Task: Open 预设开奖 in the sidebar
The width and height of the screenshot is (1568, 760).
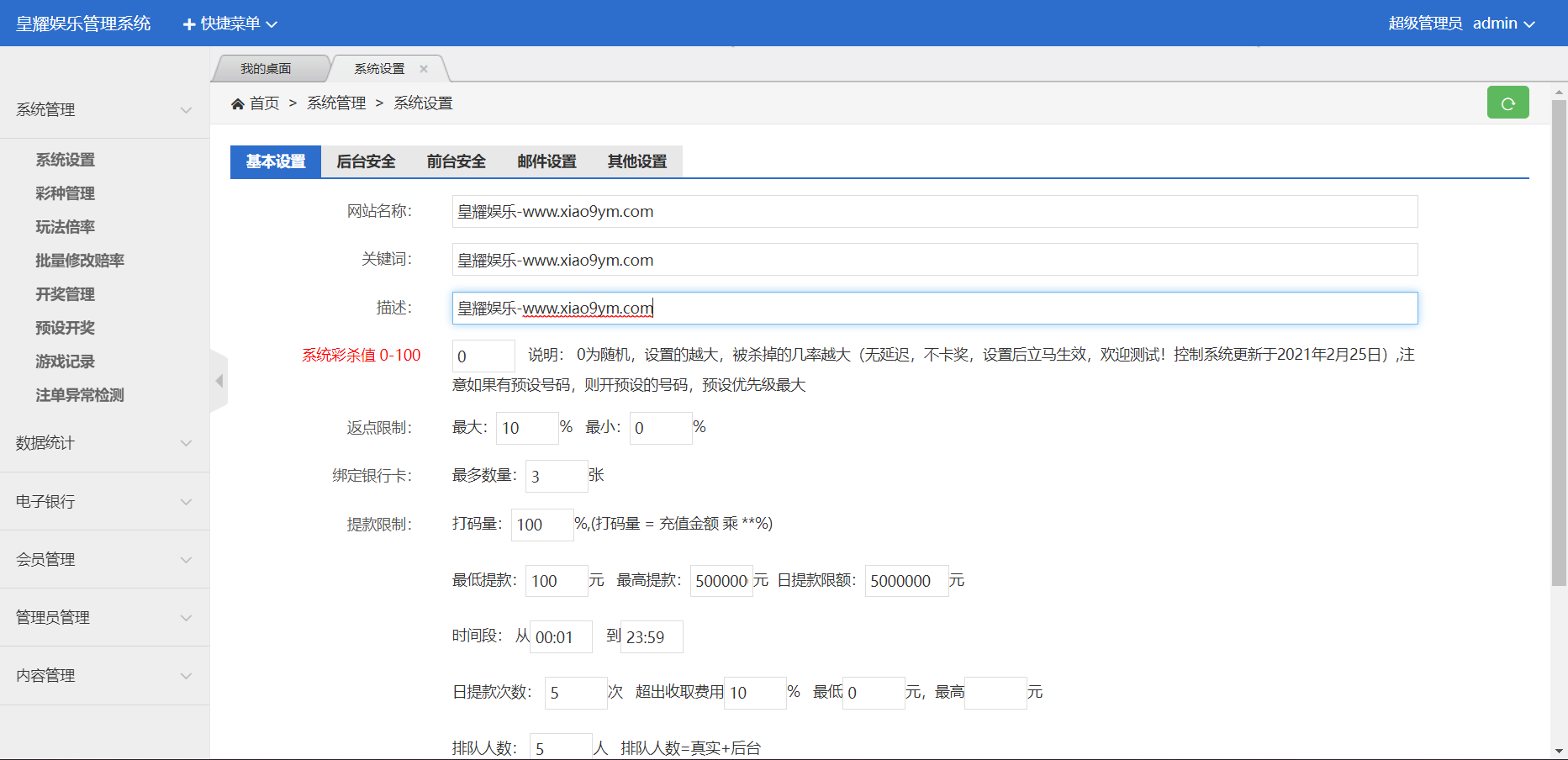Action: [x=65, y=328]
